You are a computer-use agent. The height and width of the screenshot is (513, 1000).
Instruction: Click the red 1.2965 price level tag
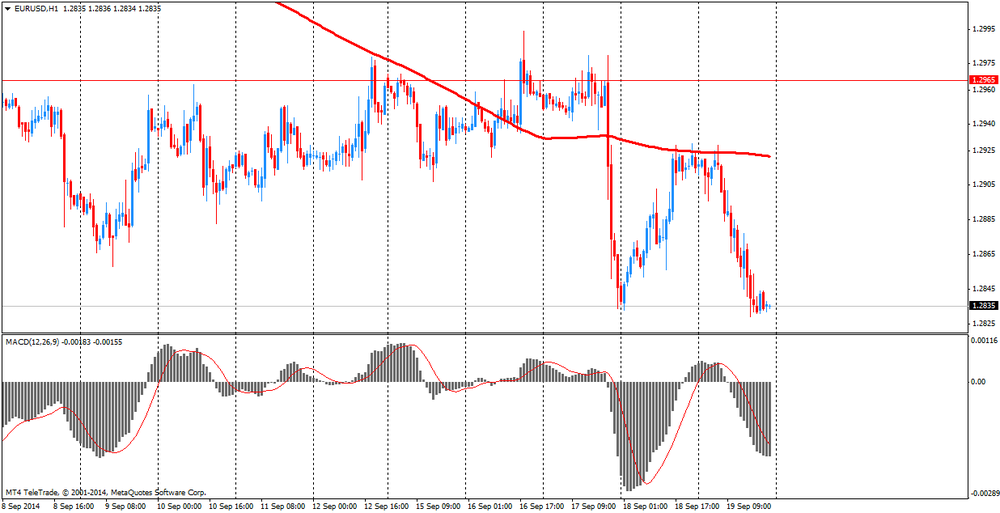tap(984, 79)
